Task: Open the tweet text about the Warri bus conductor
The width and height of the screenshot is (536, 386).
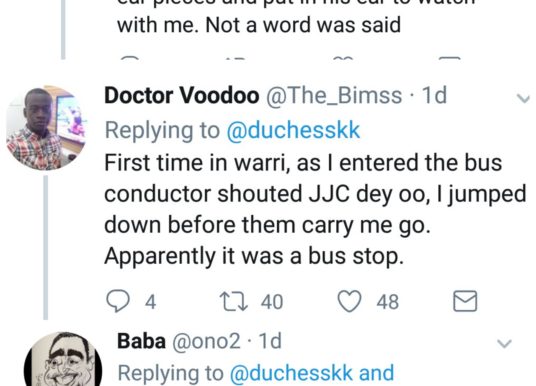Action: point(315,209)
